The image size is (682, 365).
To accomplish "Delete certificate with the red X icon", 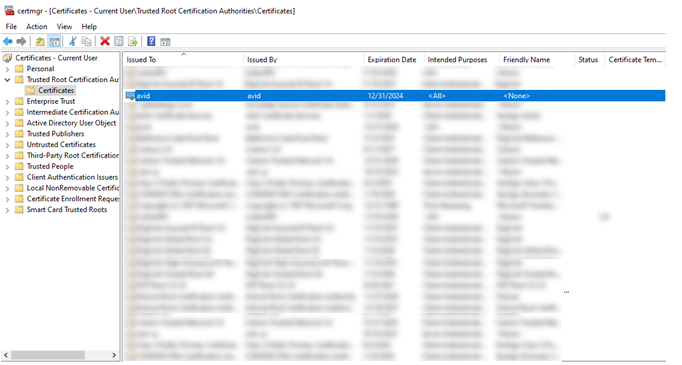I will pyautogui.click(x=105, y=42).
